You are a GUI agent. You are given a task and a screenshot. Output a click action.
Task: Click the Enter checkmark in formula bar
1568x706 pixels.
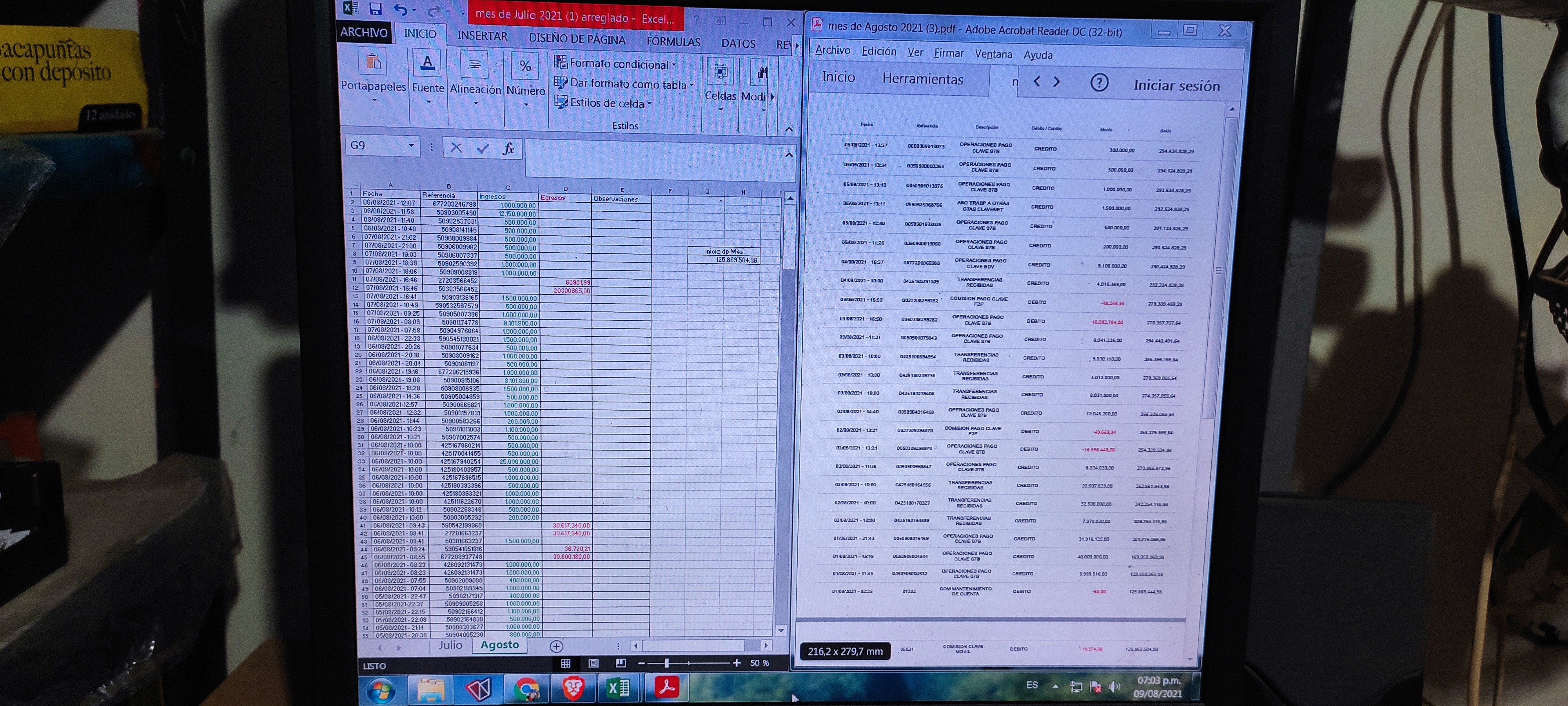(x=483, y=148)
